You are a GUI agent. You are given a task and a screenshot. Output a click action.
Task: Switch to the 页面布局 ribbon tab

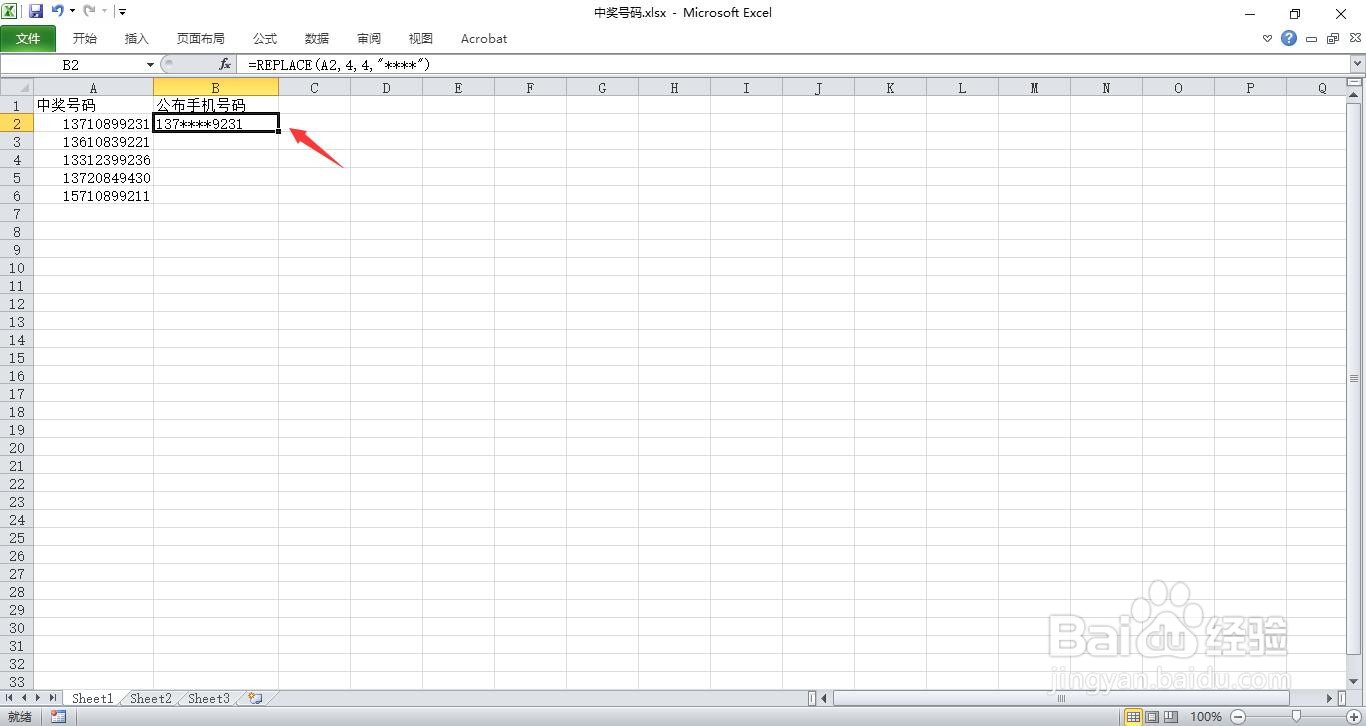[x=201, y=38]
